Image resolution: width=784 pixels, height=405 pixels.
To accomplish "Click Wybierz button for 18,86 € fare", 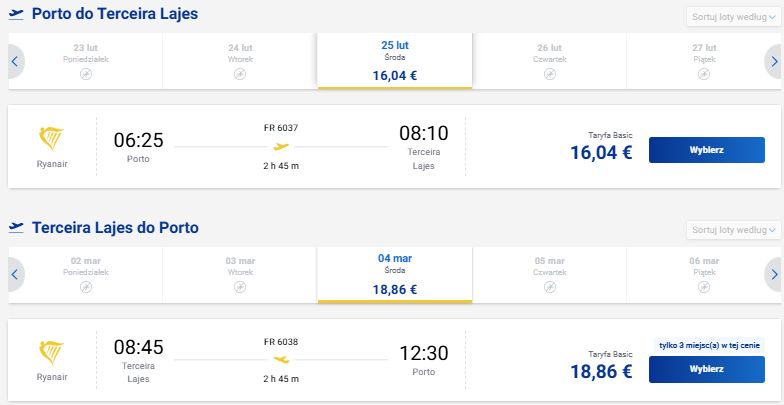I will [706, 370].
